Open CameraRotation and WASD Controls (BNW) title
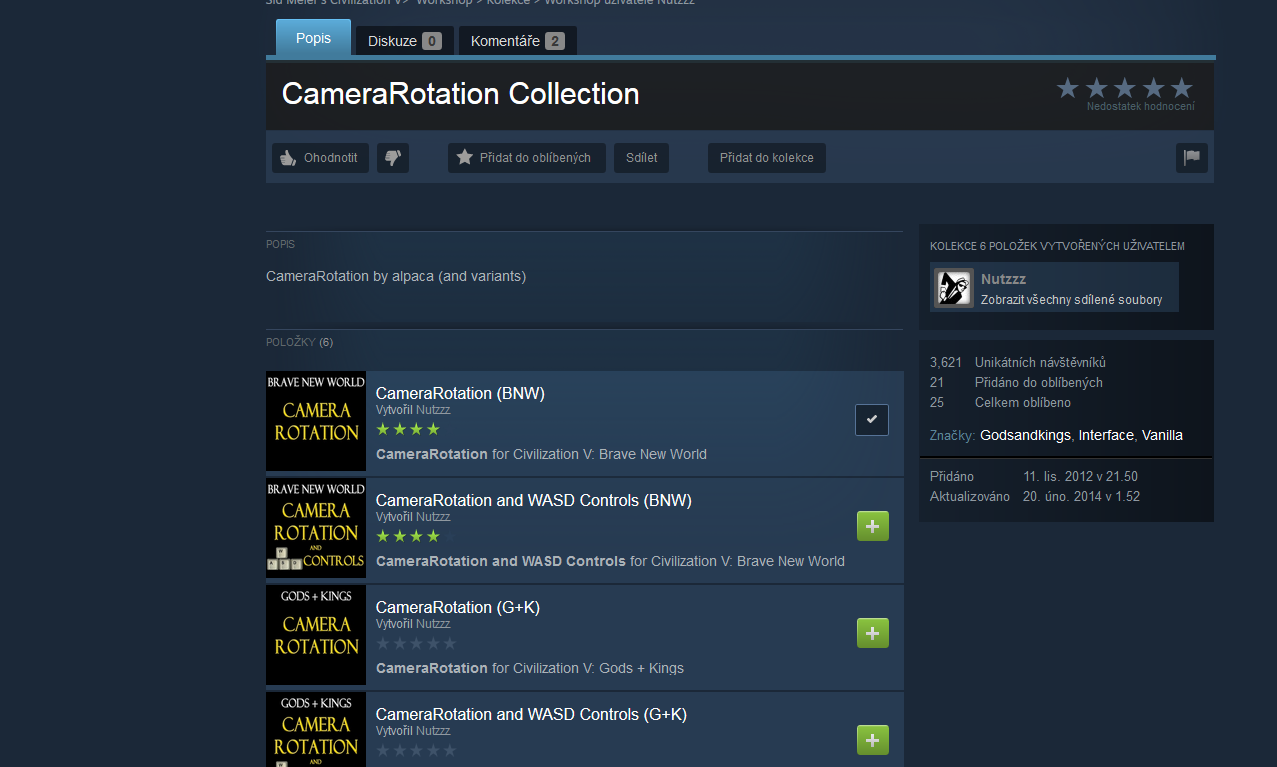Viewport: 1277px width, 767px height. pyautogui.click(x=534, y=500)
